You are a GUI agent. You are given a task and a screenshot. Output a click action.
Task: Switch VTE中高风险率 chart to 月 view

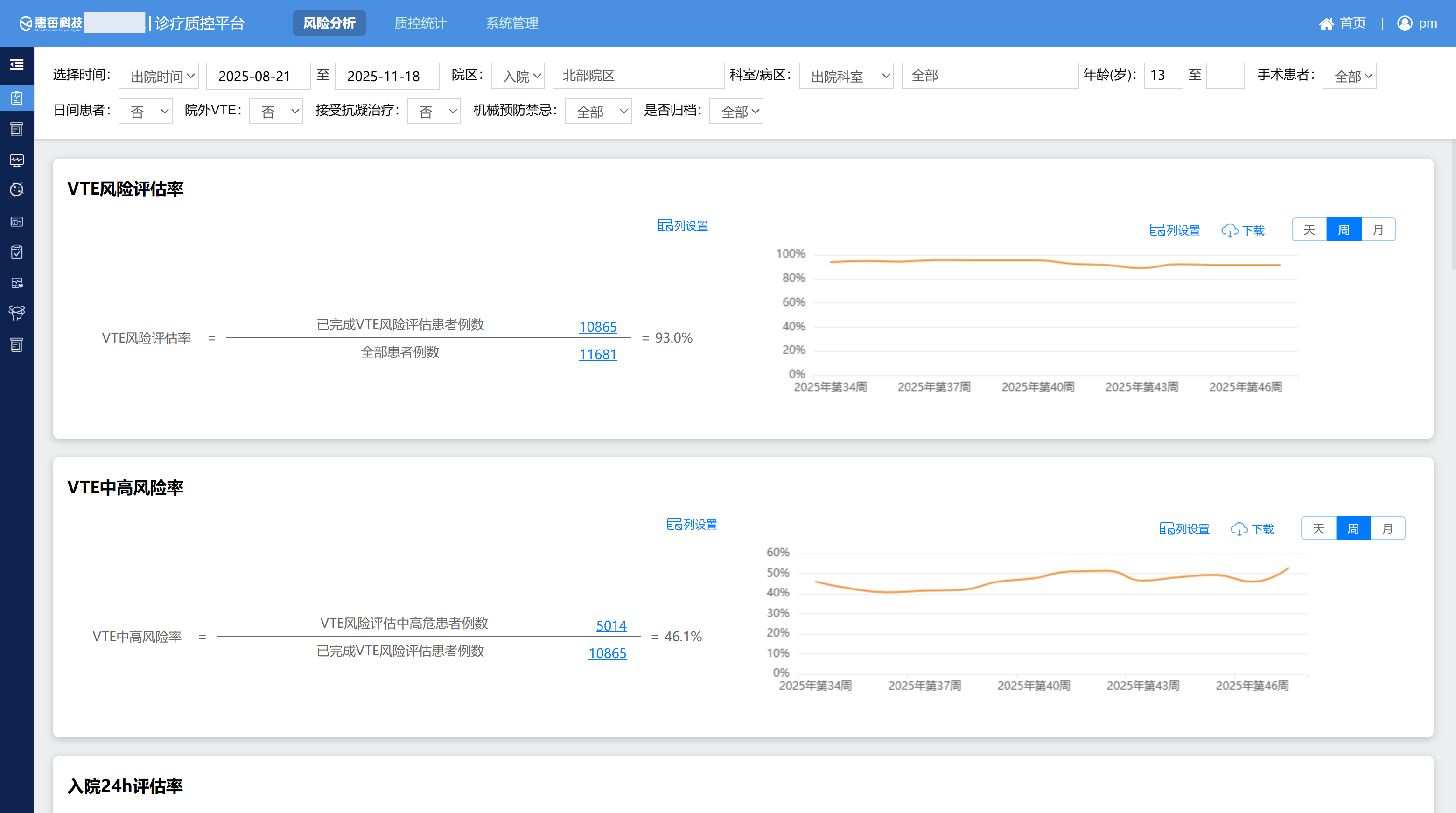click(x=1387, y=528)
